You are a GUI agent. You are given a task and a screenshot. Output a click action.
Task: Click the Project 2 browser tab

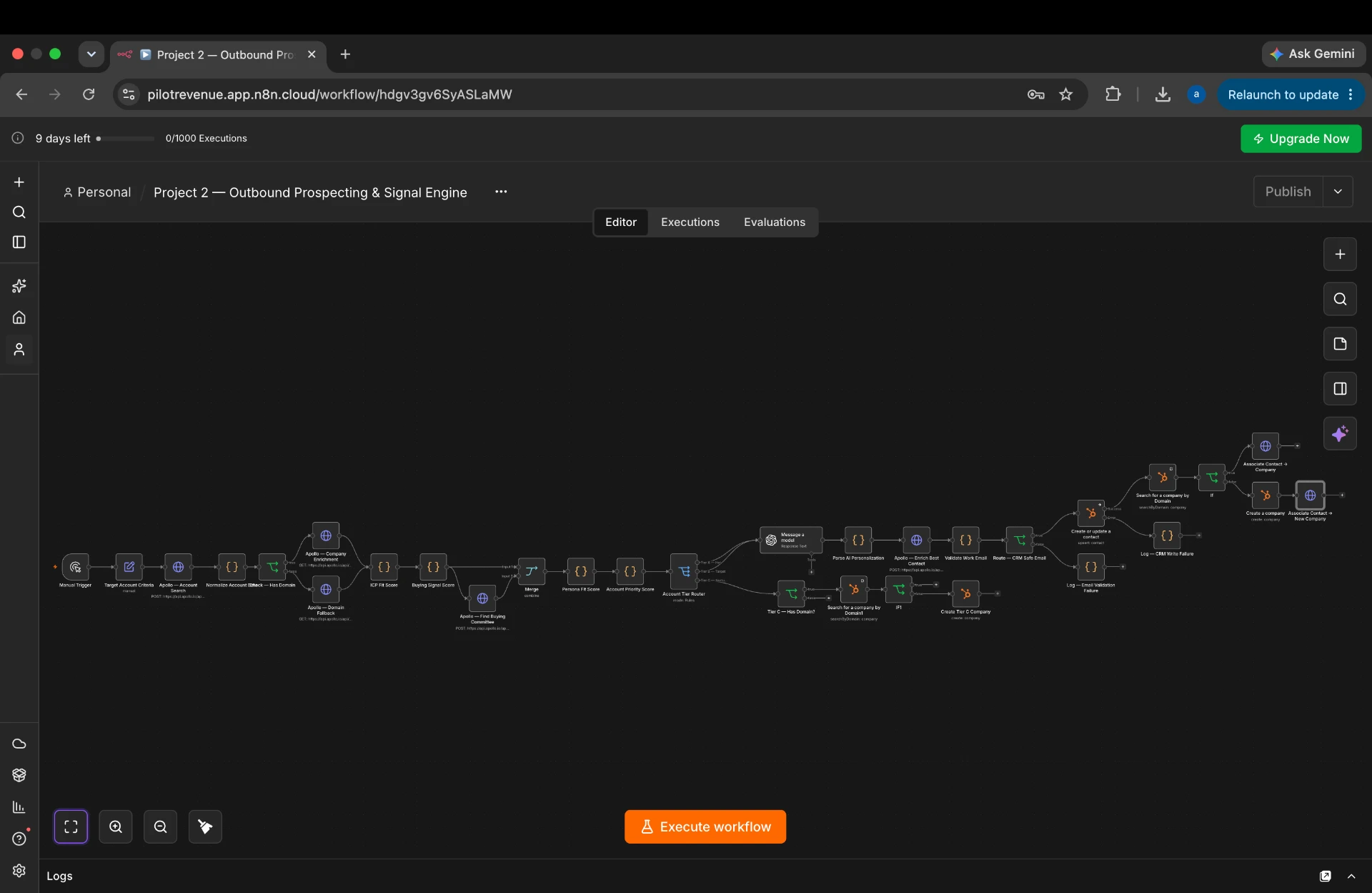click(218, 54)
